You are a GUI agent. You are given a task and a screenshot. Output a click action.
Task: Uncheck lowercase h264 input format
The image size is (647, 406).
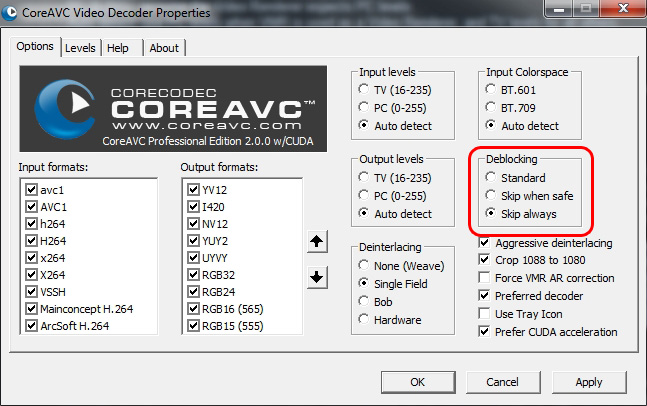[31, 224]
